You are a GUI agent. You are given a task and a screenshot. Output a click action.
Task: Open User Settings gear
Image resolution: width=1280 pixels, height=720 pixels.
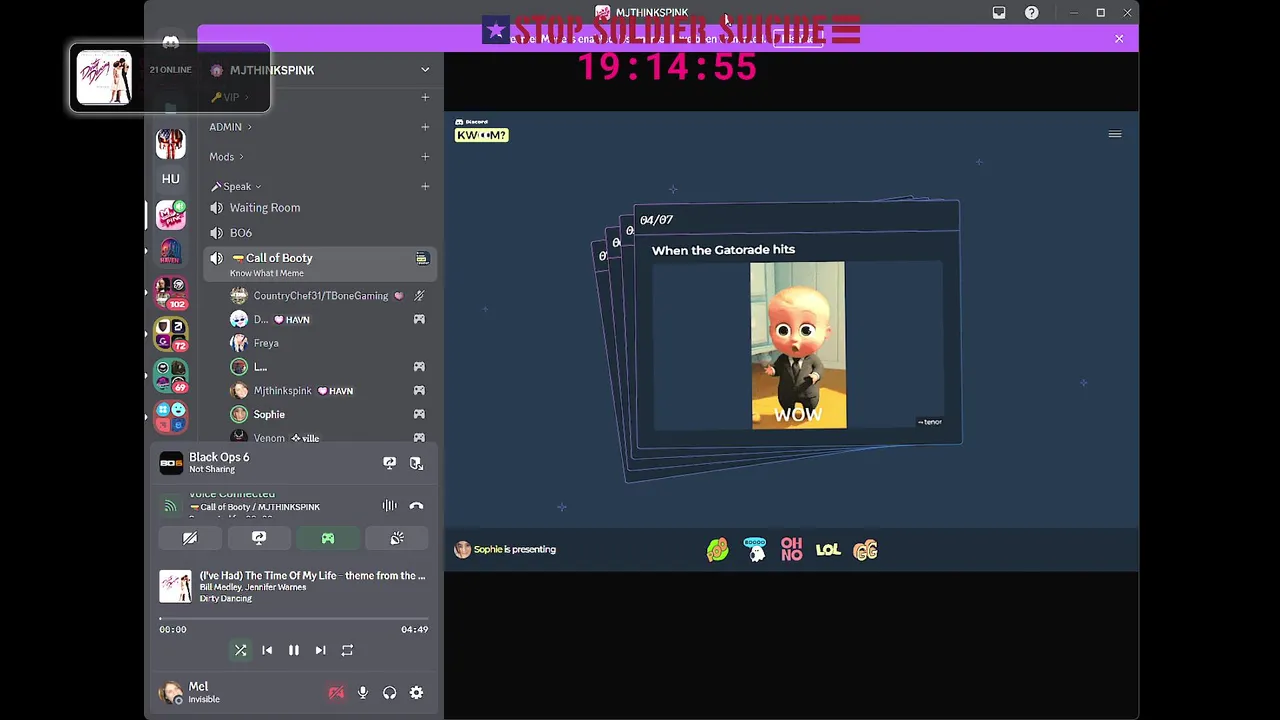click(416, 692)
